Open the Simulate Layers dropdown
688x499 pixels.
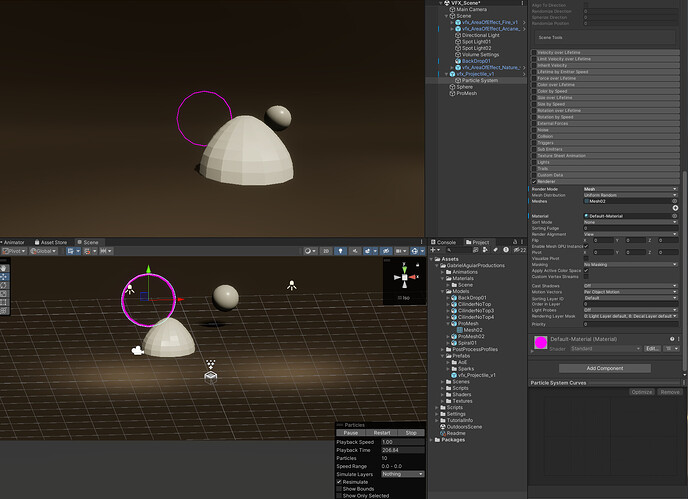[402, 474]
